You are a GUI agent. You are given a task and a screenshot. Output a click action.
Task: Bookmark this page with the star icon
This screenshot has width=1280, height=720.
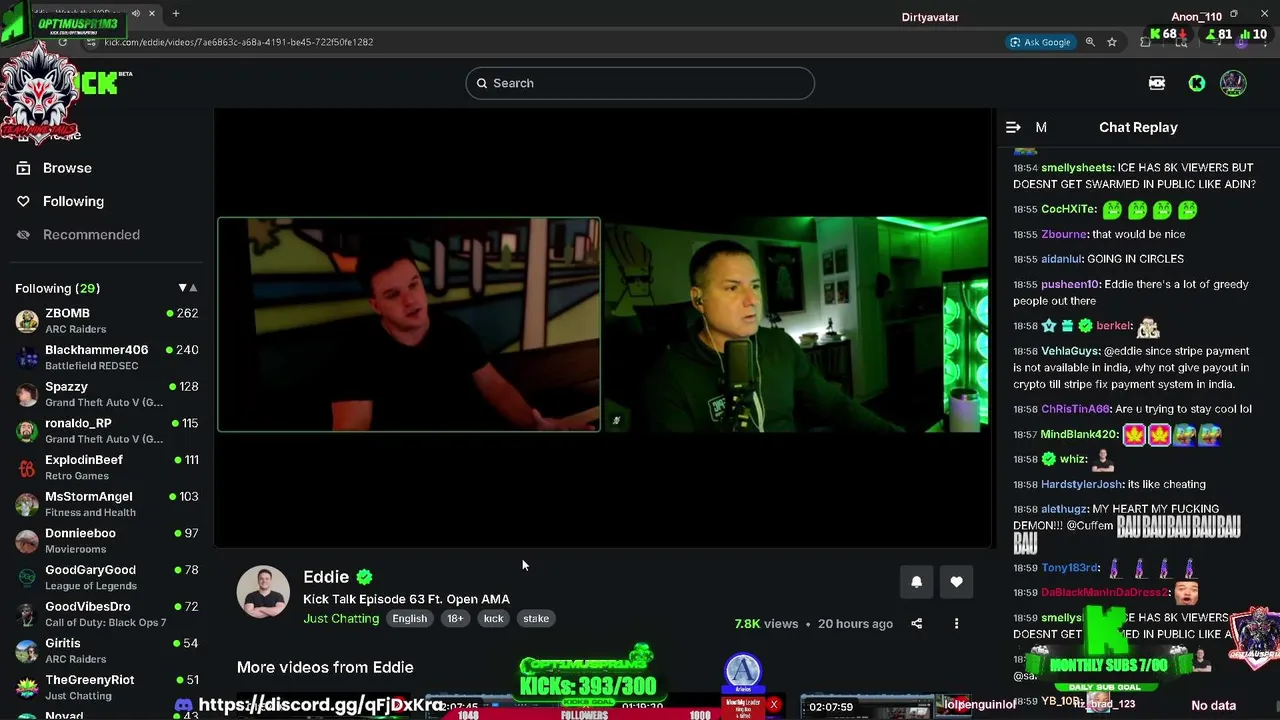click(x=1112, y=42)
